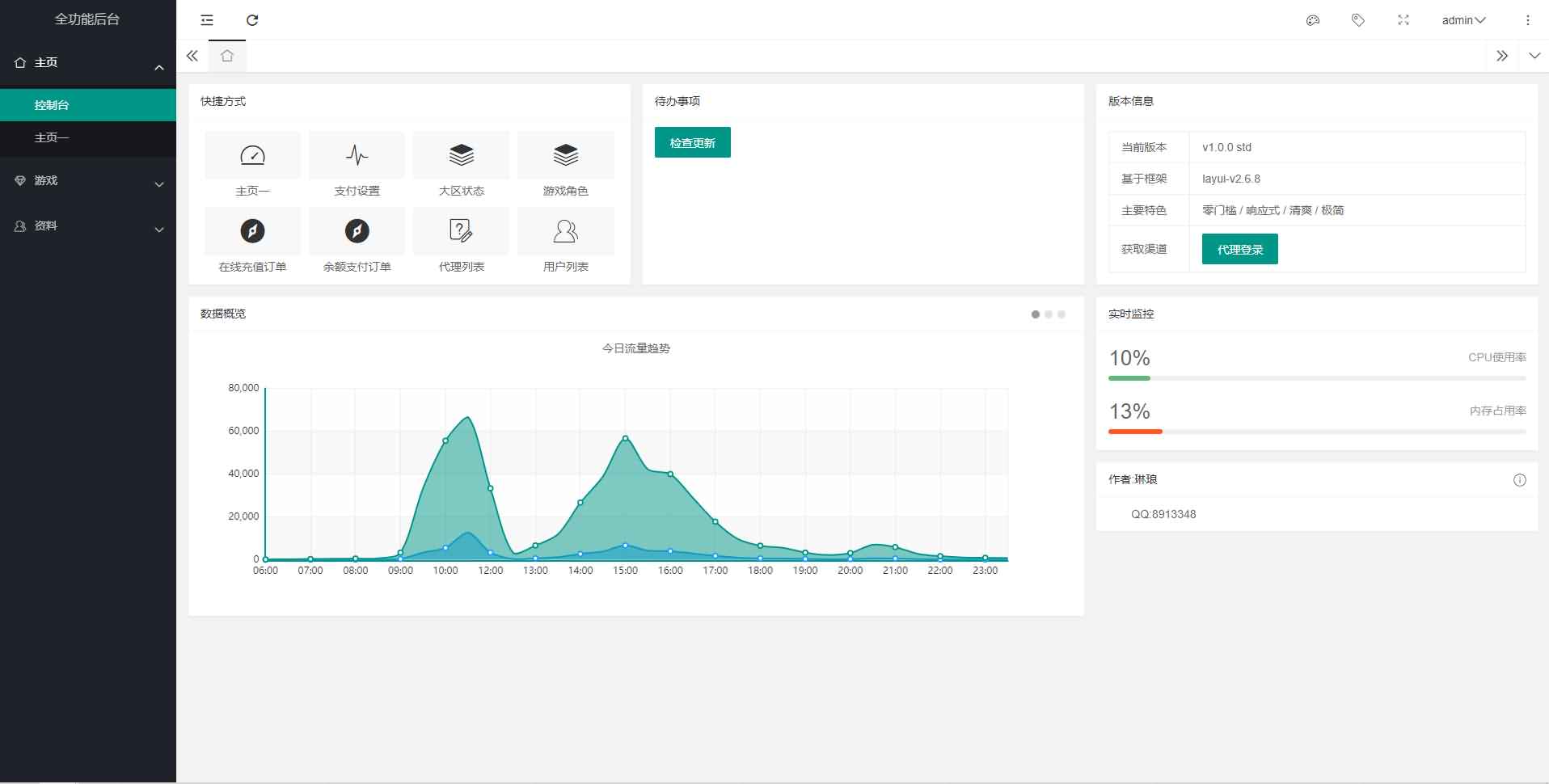Click the 代理登录 button

click(1239, 250)
